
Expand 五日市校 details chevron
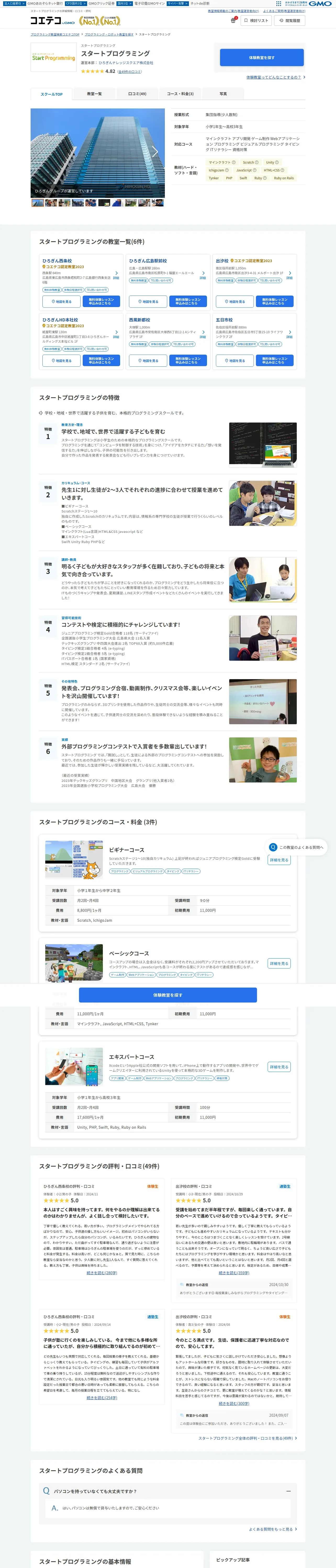(290, 332)
